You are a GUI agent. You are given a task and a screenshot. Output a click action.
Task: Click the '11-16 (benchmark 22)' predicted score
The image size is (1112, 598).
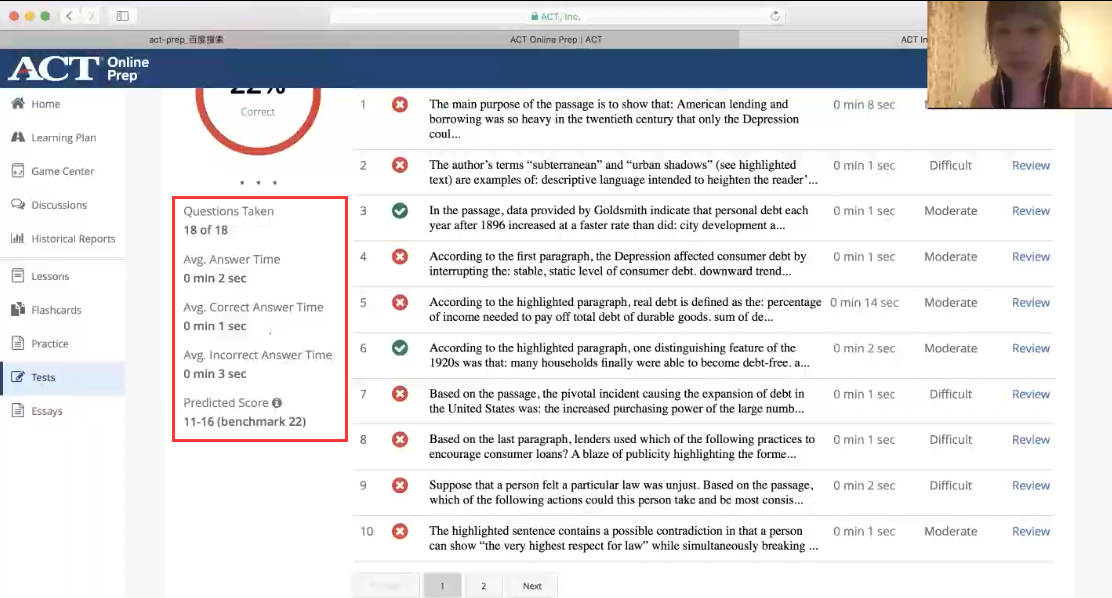(245, 421)
